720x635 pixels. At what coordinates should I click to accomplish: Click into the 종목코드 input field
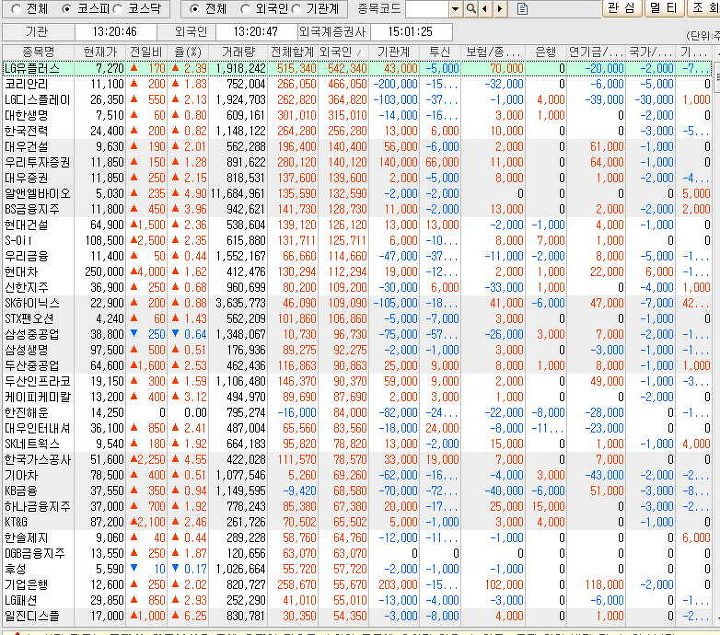click(x=427, y=9)
